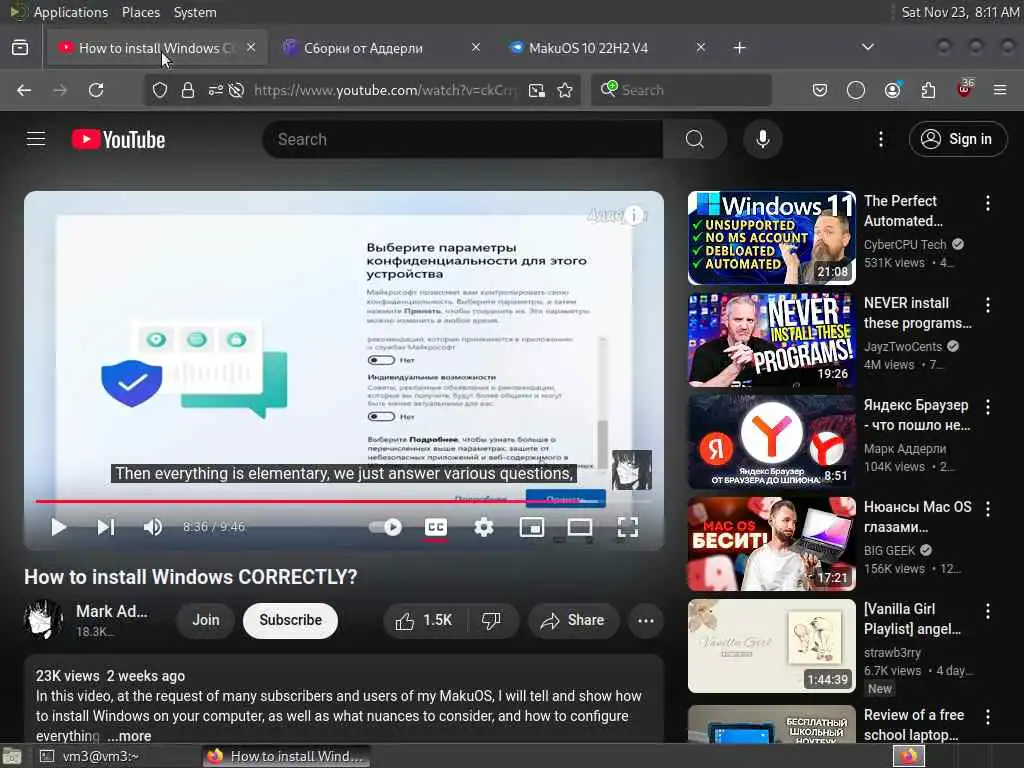Click the Join button
This screenshot has width=1024, height=768.
206,620
